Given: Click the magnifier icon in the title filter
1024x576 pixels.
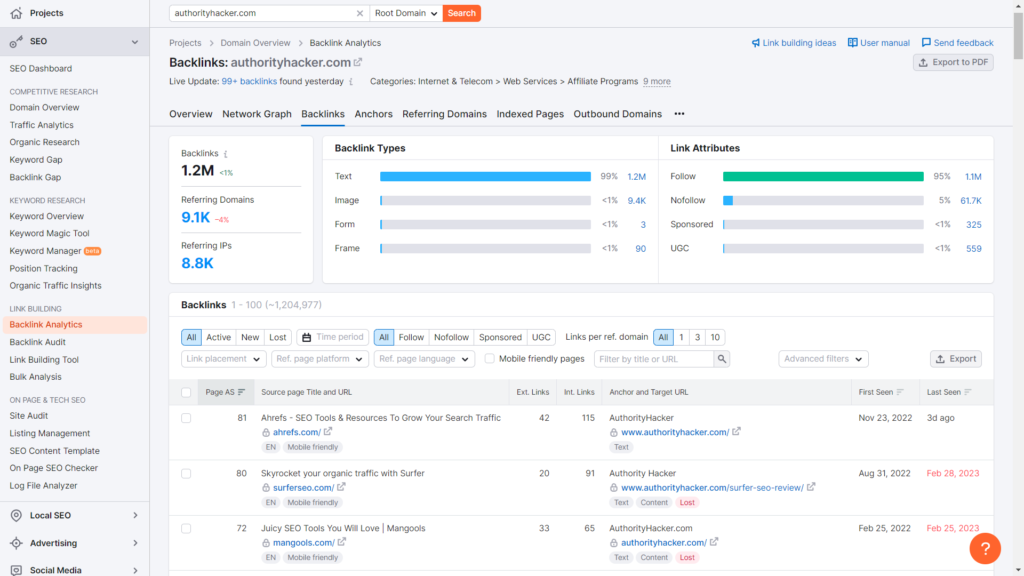Looking at the screenshot, I should 722,359.
